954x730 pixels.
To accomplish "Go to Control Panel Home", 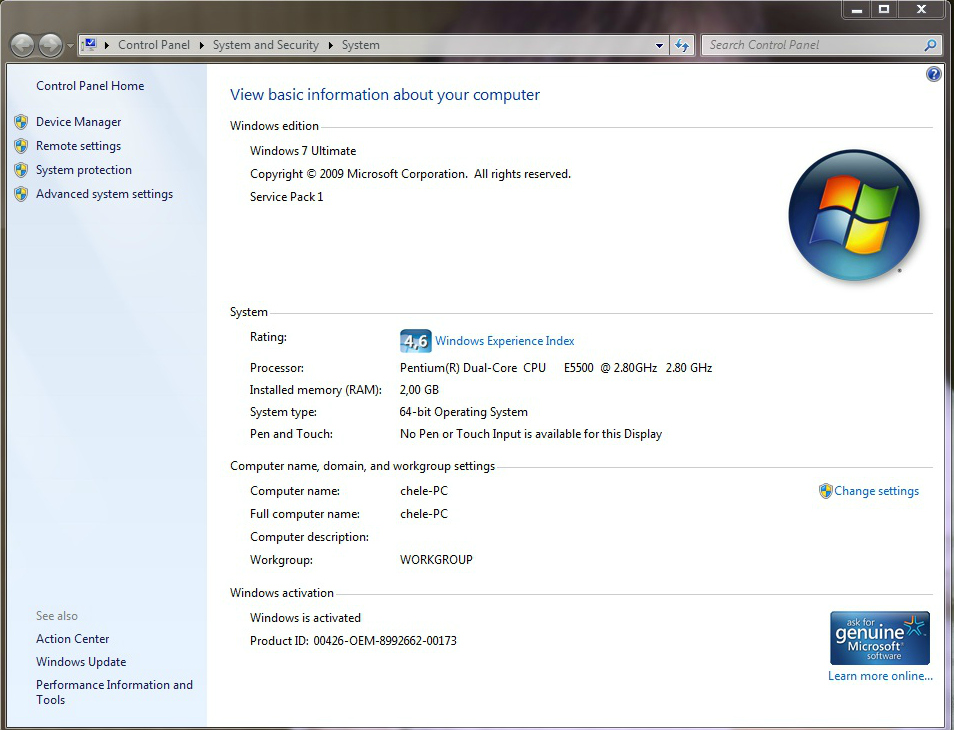I will click(90, 86).
